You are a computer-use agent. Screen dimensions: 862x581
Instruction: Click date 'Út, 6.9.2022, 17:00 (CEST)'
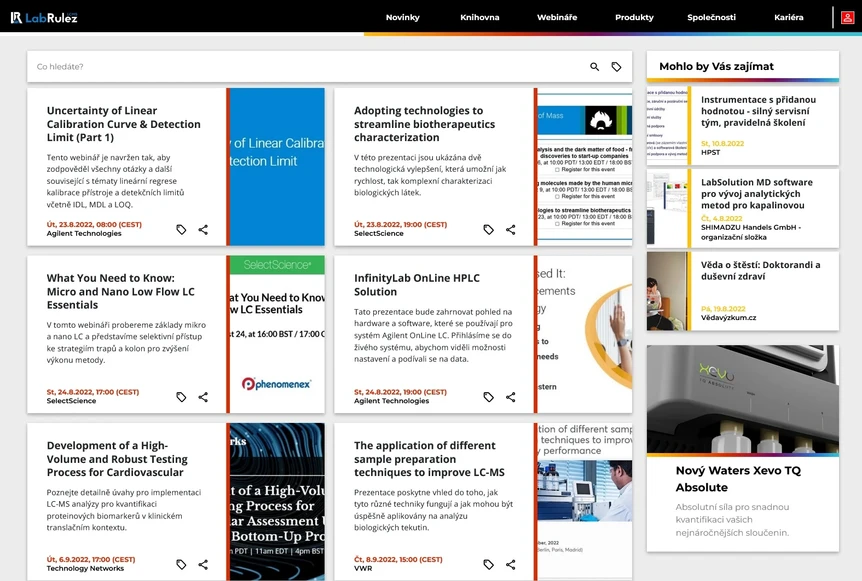pos(91,560)
